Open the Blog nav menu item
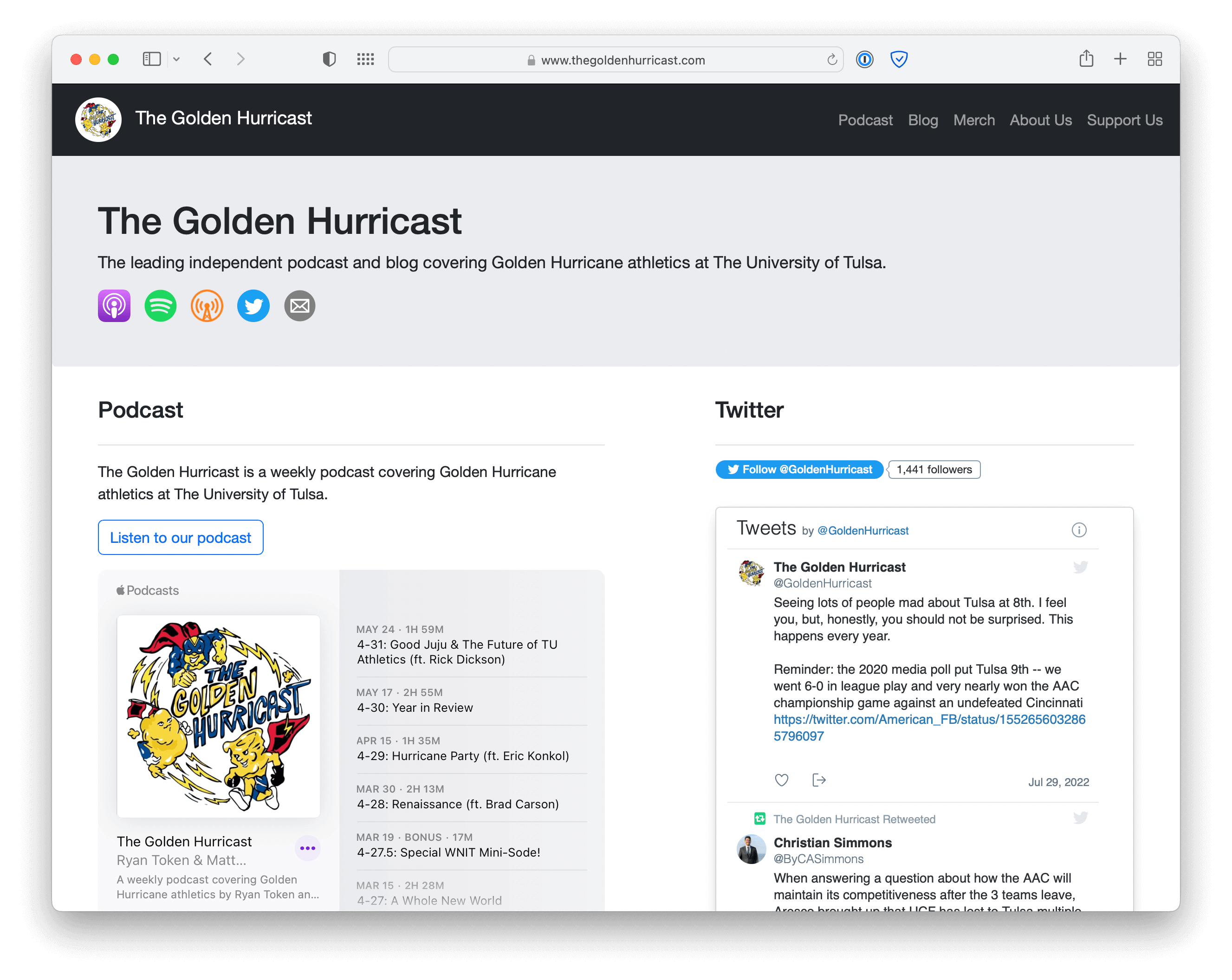1232x980 pixels. click(923, 121)
